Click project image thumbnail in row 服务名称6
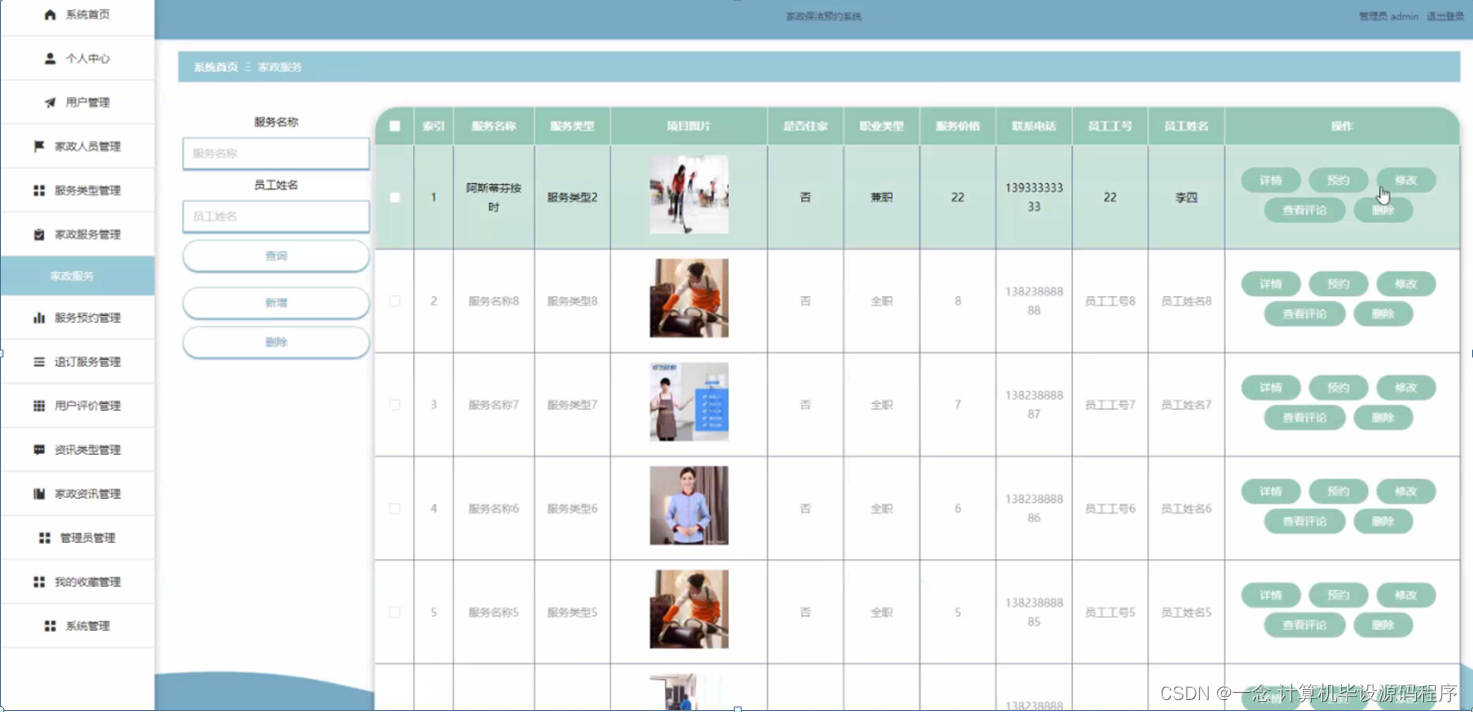Image resolution: width=1473 pixels, height=712 pixels. pos(689,505)
